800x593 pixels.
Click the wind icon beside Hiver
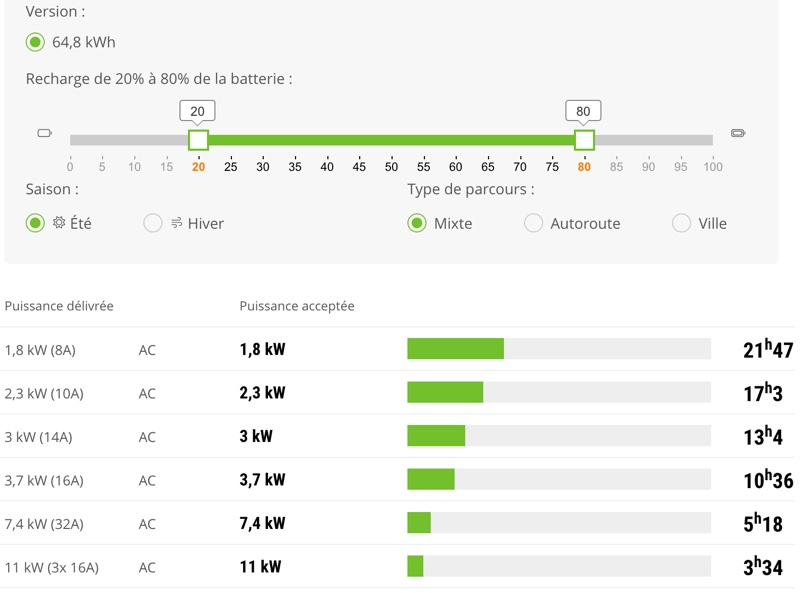click(x=177, y=223)
